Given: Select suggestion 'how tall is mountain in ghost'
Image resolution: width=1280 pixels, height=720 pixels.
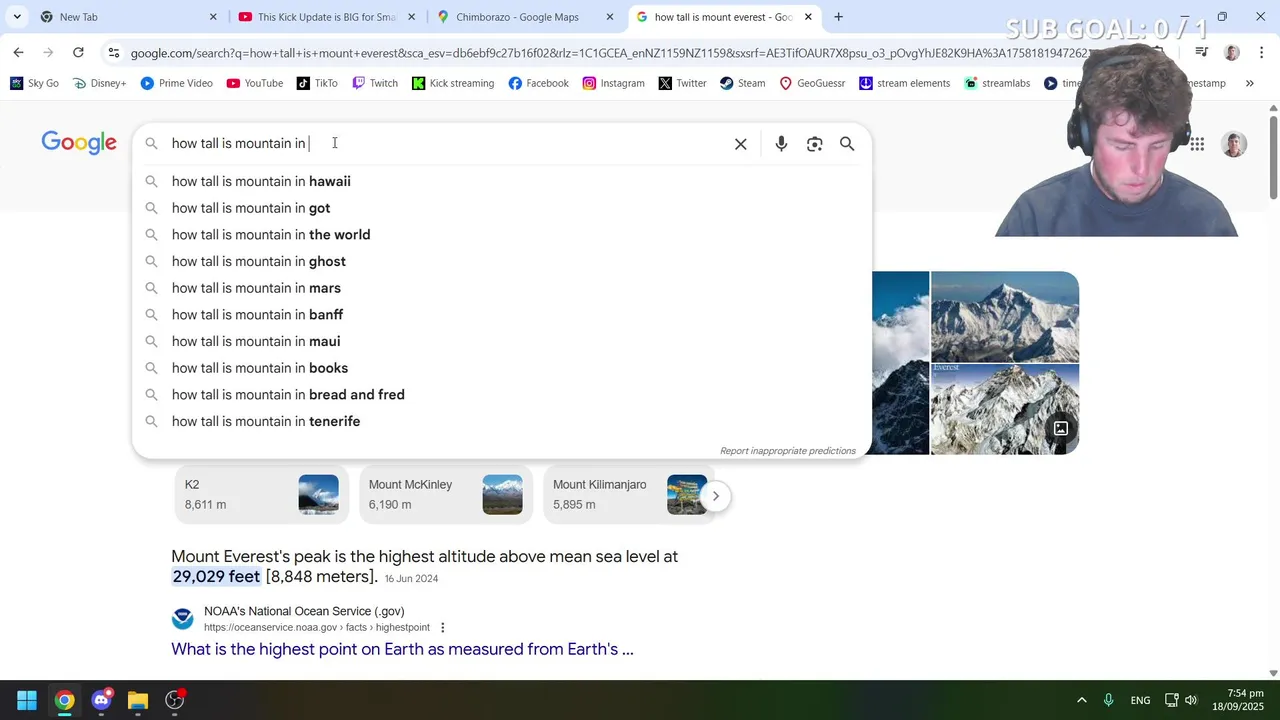Looking at the screenshot, I should (502, 261).
